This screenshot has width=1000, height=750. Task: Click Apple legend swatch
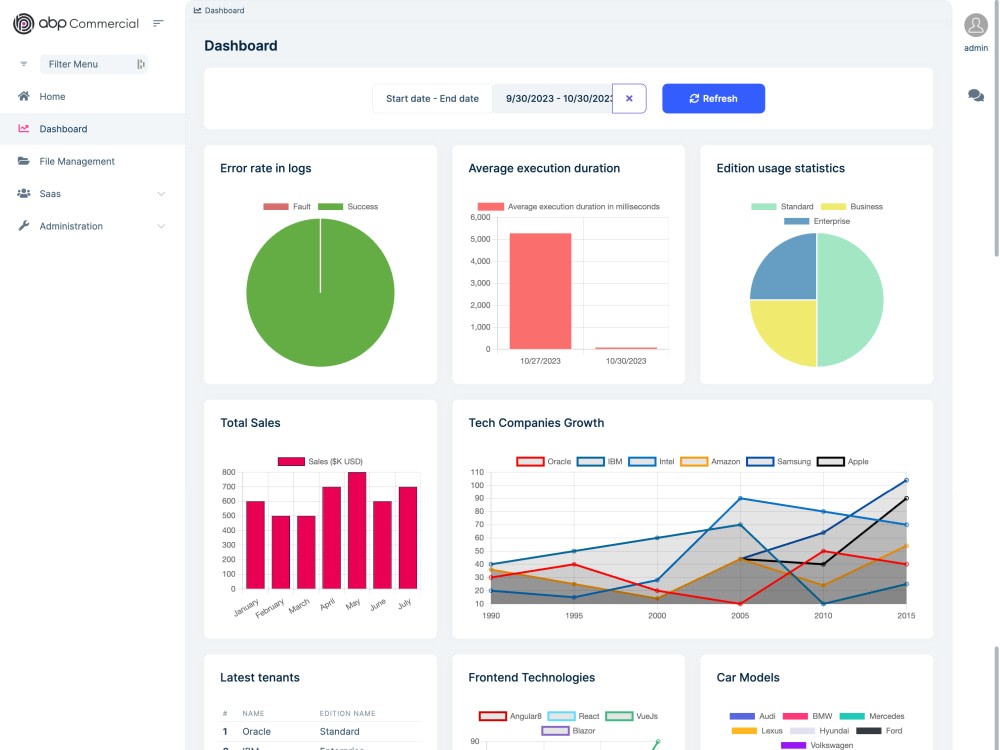coord(830,461)
